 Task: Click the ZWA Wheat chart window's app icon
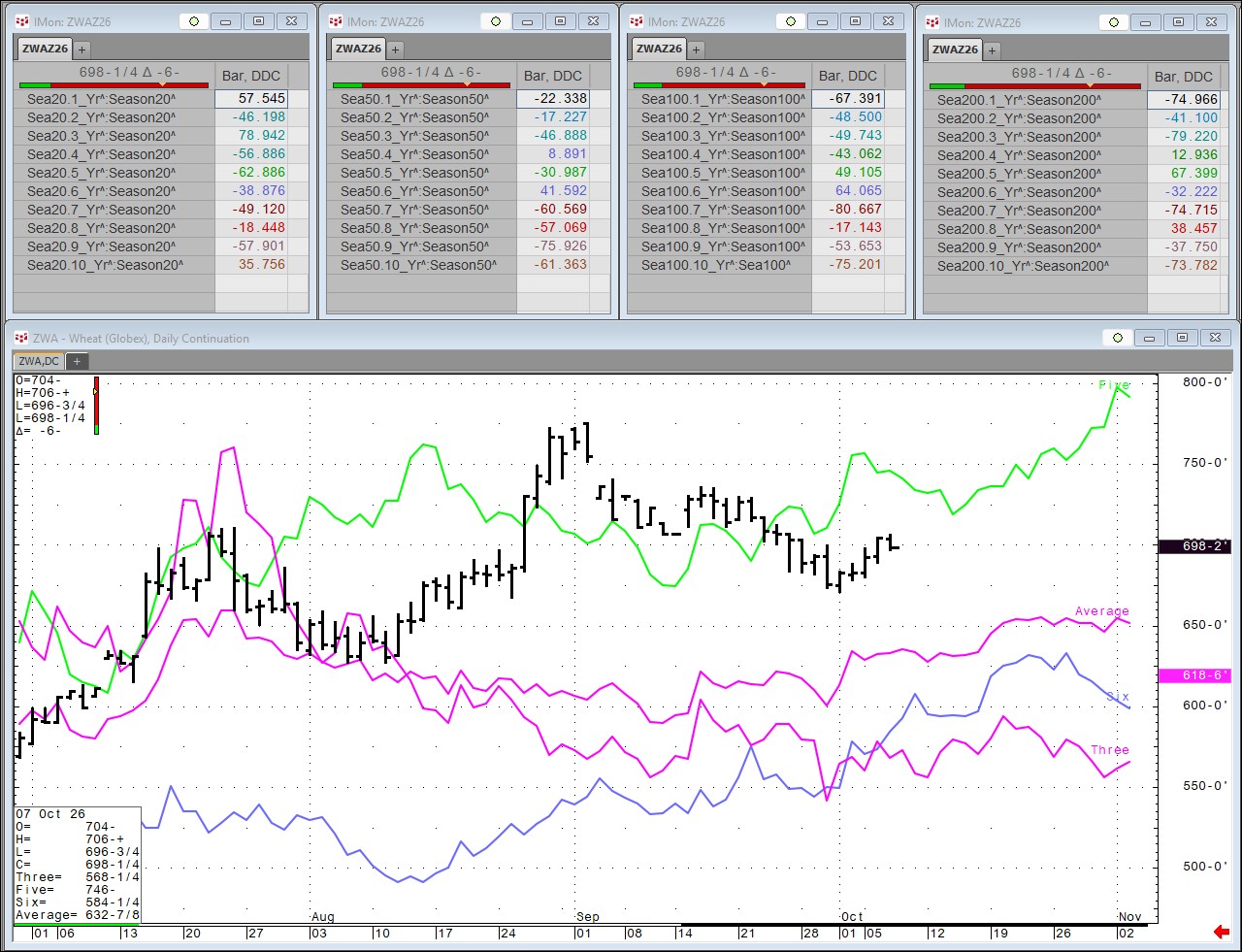click(x=21, y=338)
